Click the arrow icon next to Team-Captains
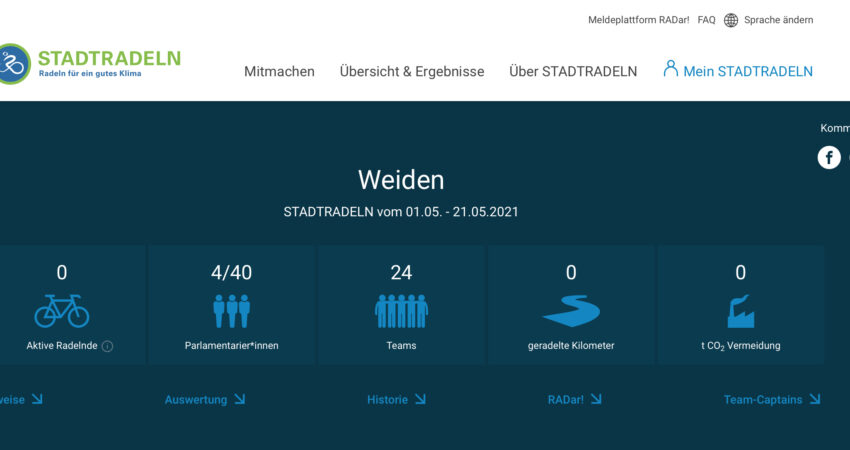The image size is (850, 450). coord(815,400)
